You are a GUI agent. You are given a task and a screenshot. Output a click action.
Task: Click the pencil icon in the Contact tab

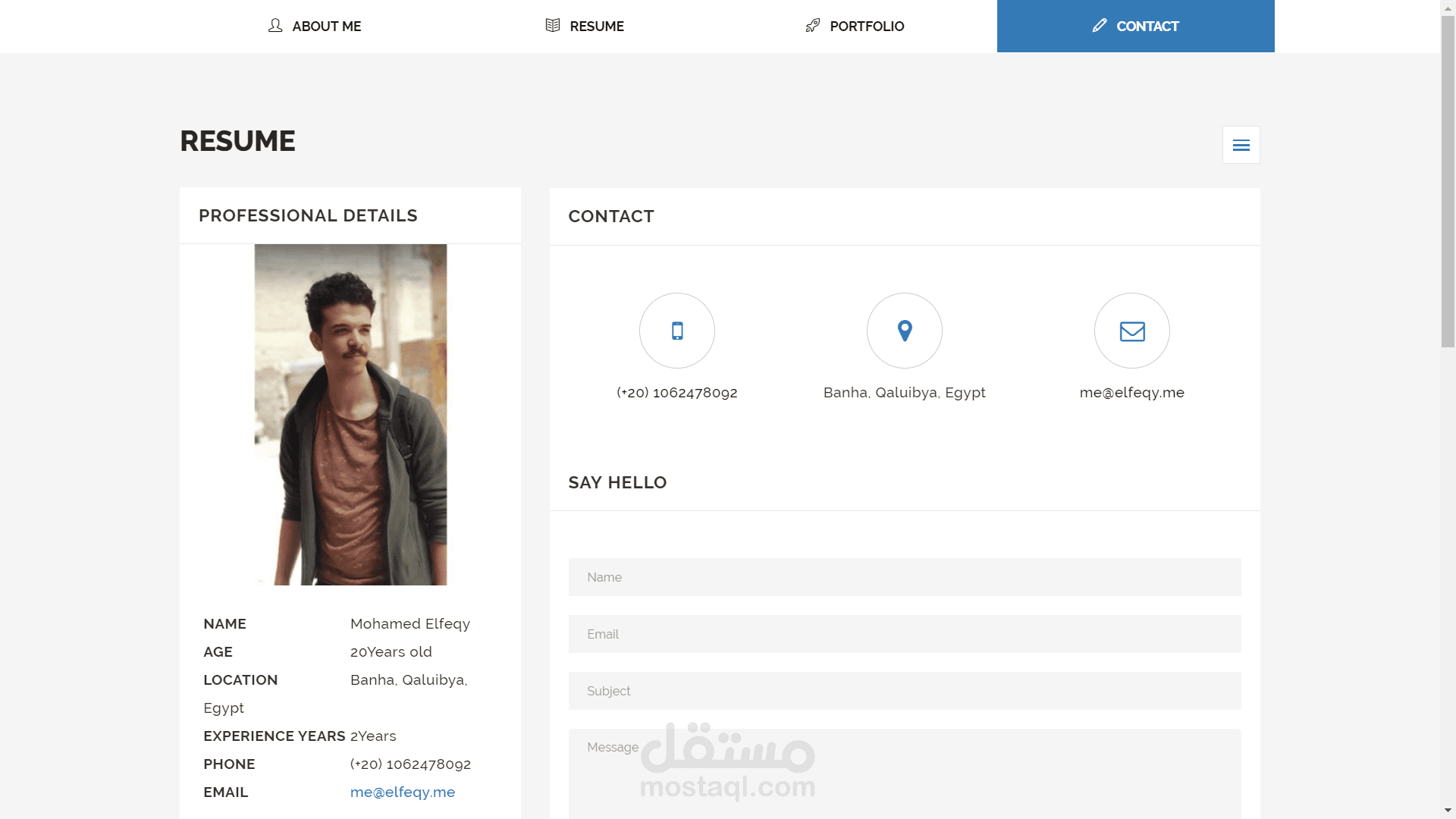[x=1100, y=26]
